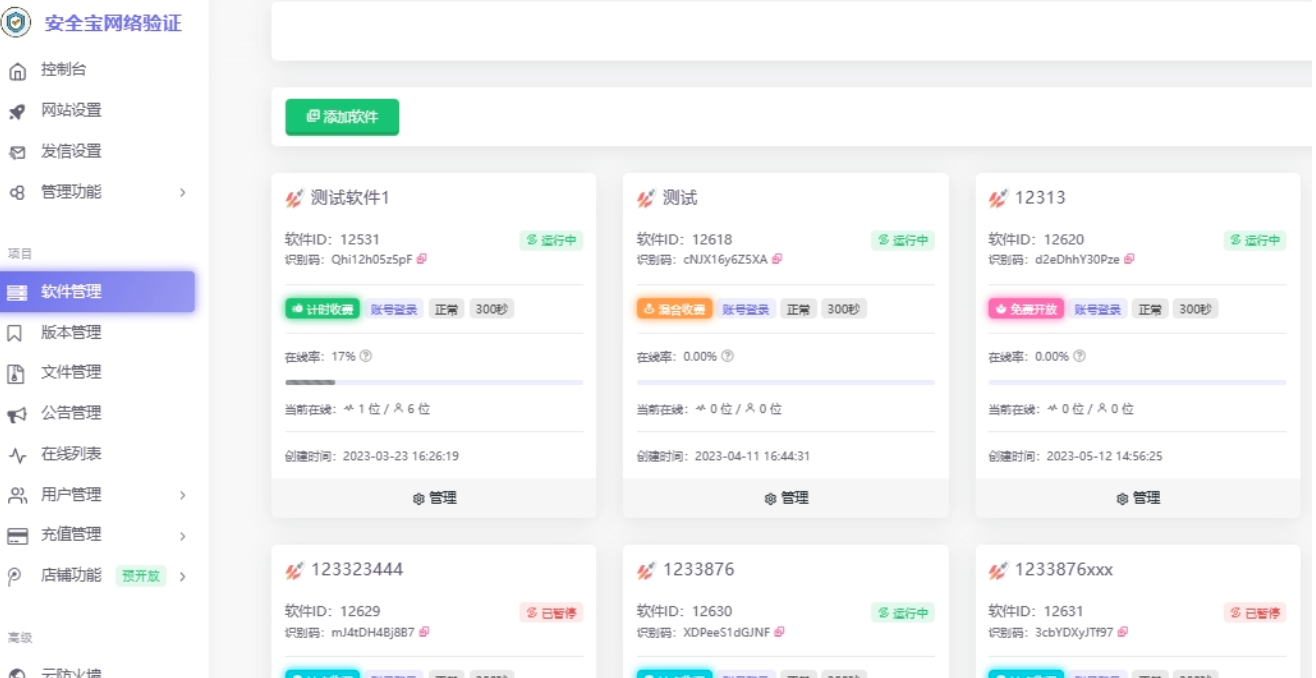Click 账号登录 tag on 测试软件1 card
The height and width of the screenshot is (678, 1316).
pyautogui.click(x=394, y=309)
